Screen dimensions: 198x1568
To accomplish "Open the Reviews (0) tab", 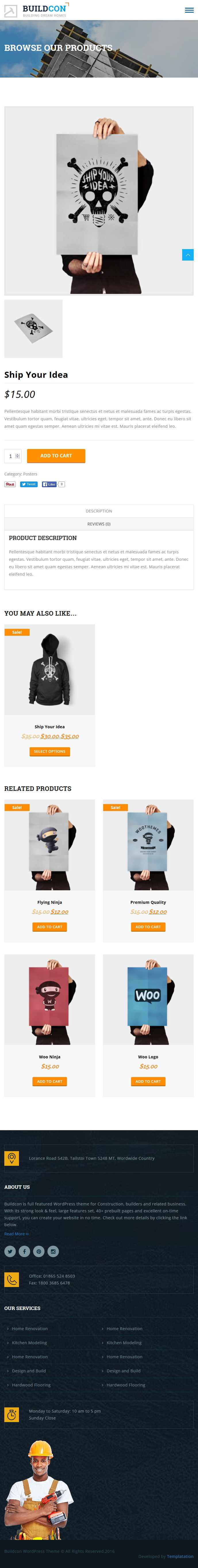I will pos(99,524).
